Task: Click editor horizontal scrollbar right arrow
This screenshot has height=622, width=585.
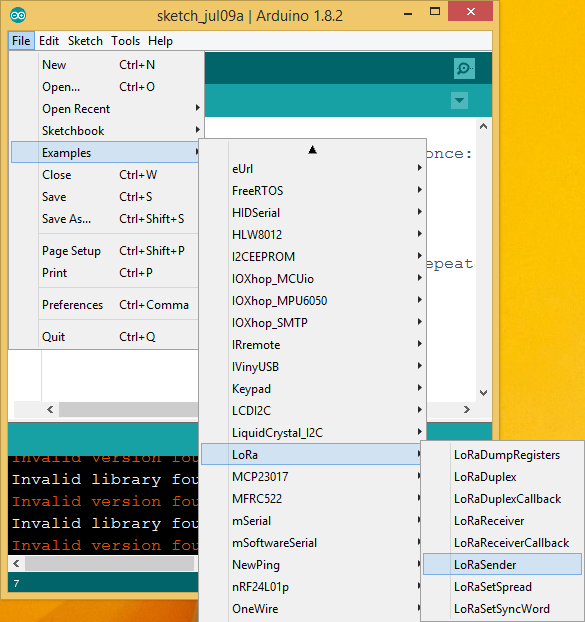Action: pyautogui.click(x=467, y=409)
